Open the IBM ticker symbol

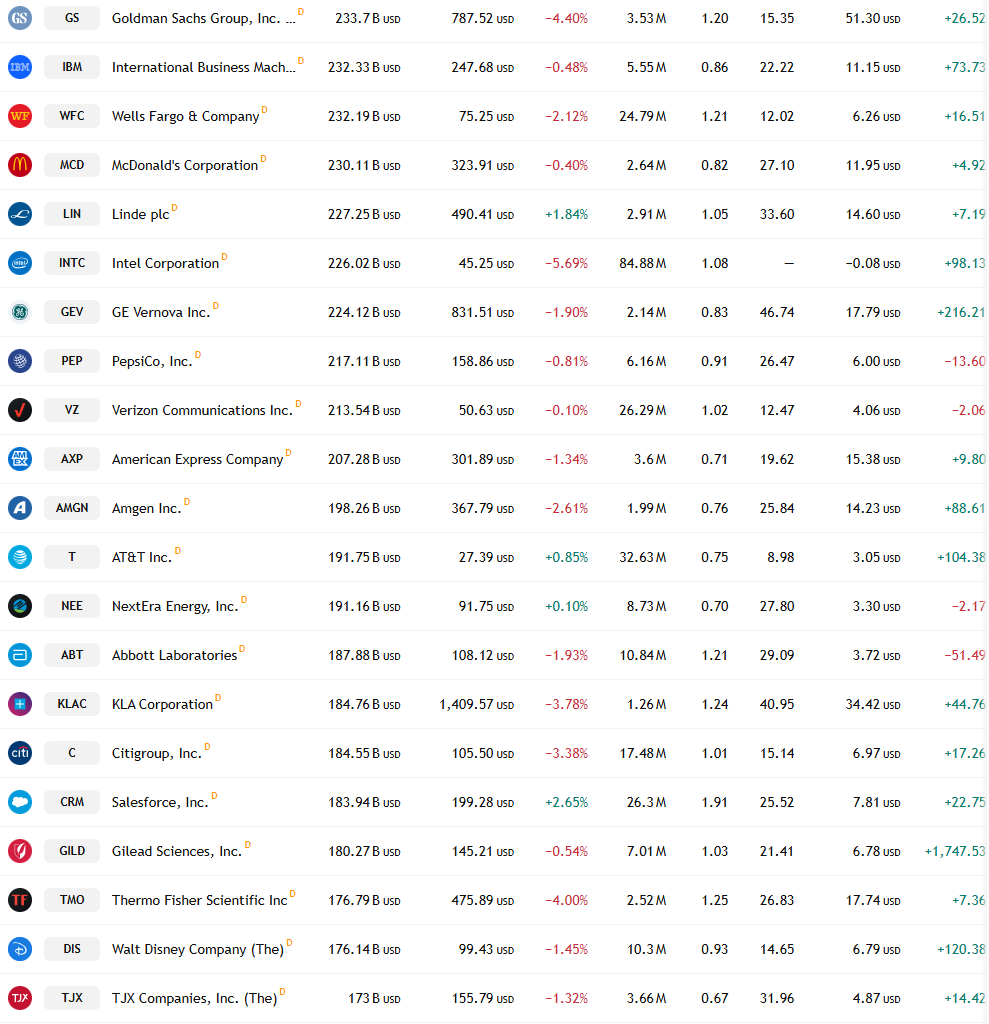72,67
